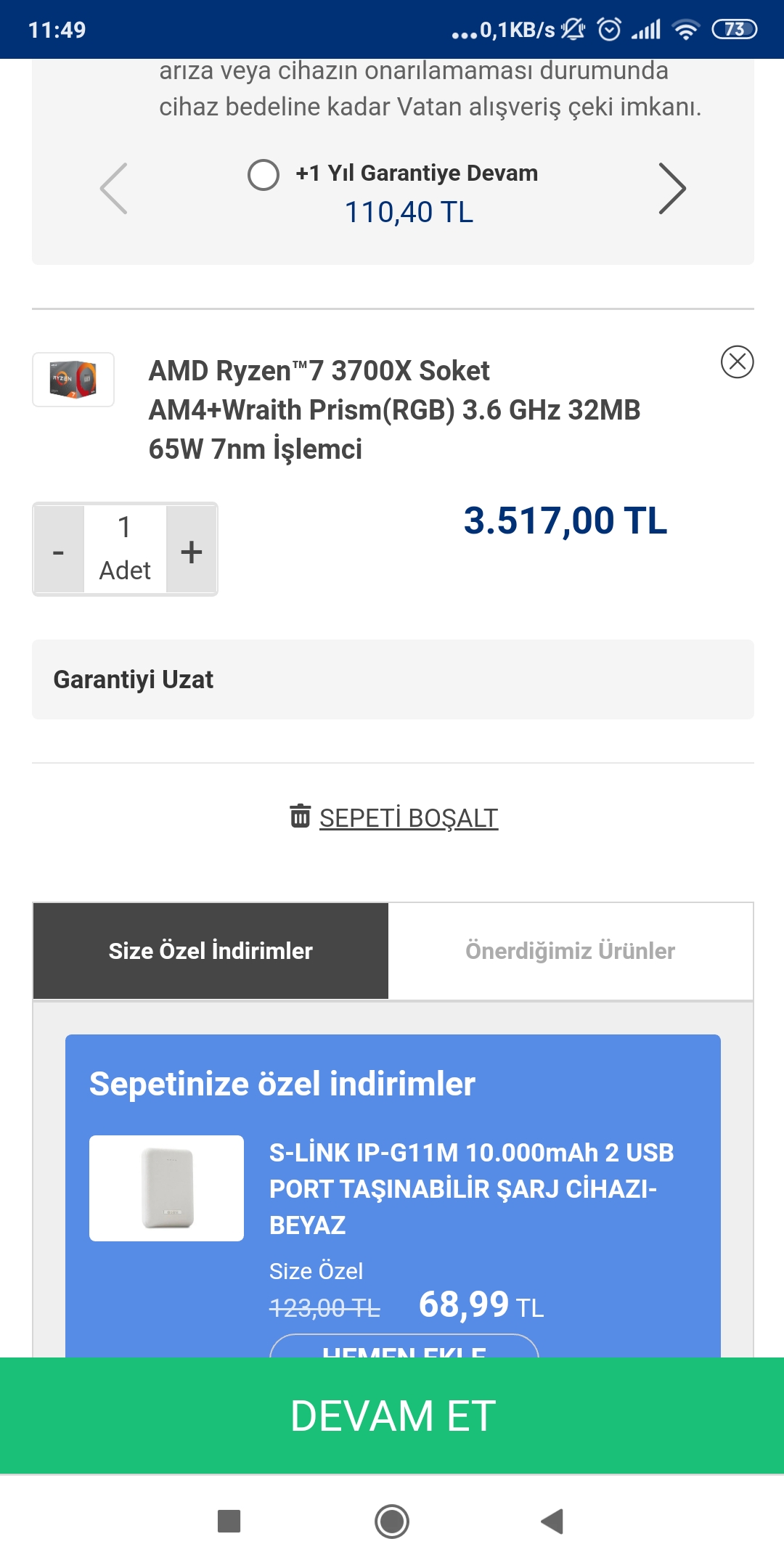Switch to Size Özel İndirimler tab
The width and height of the screenshot is (784, 1568).
(x=211, y=951)
